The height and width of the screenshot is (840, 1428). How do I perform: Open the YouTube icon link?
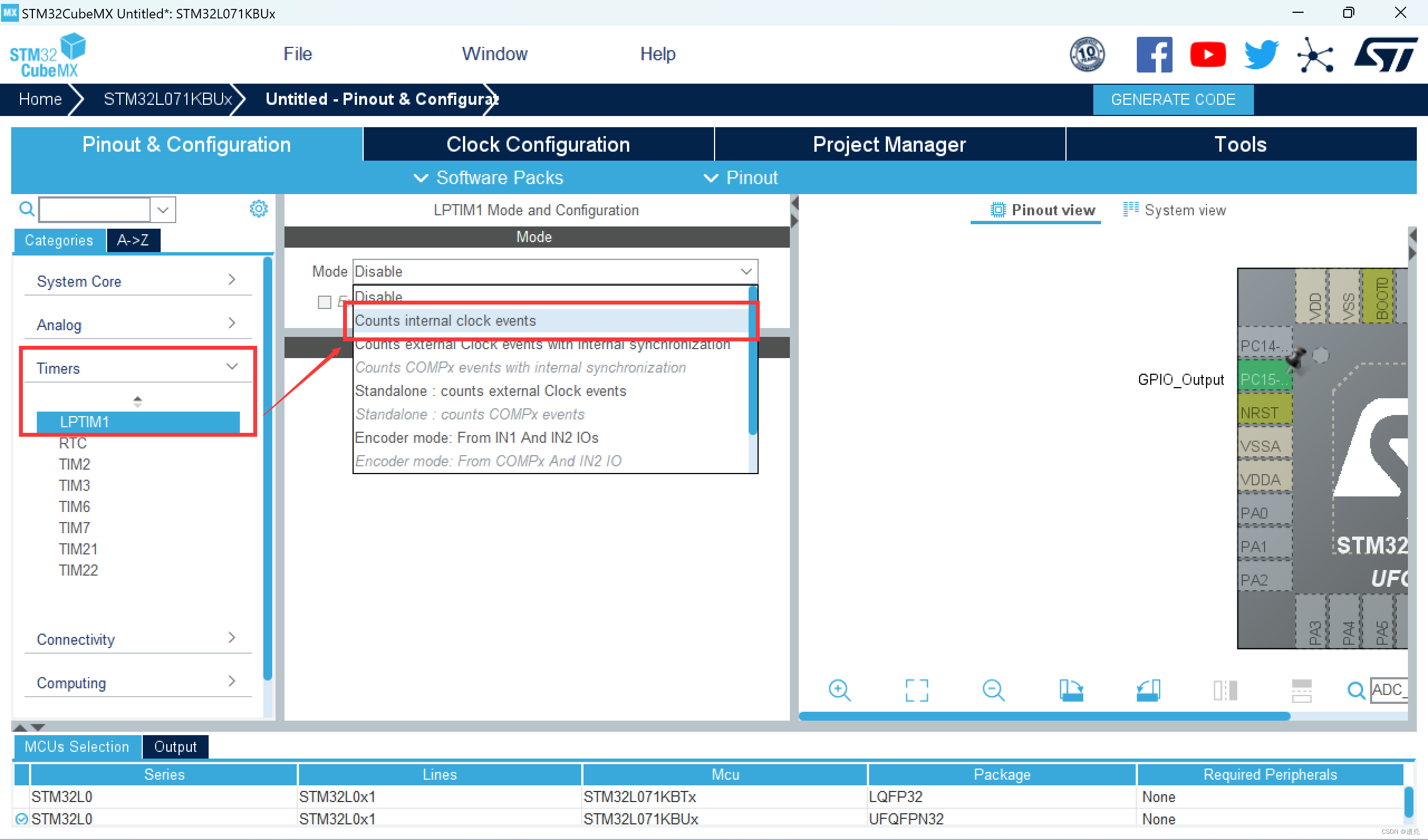coord(1208,55)
